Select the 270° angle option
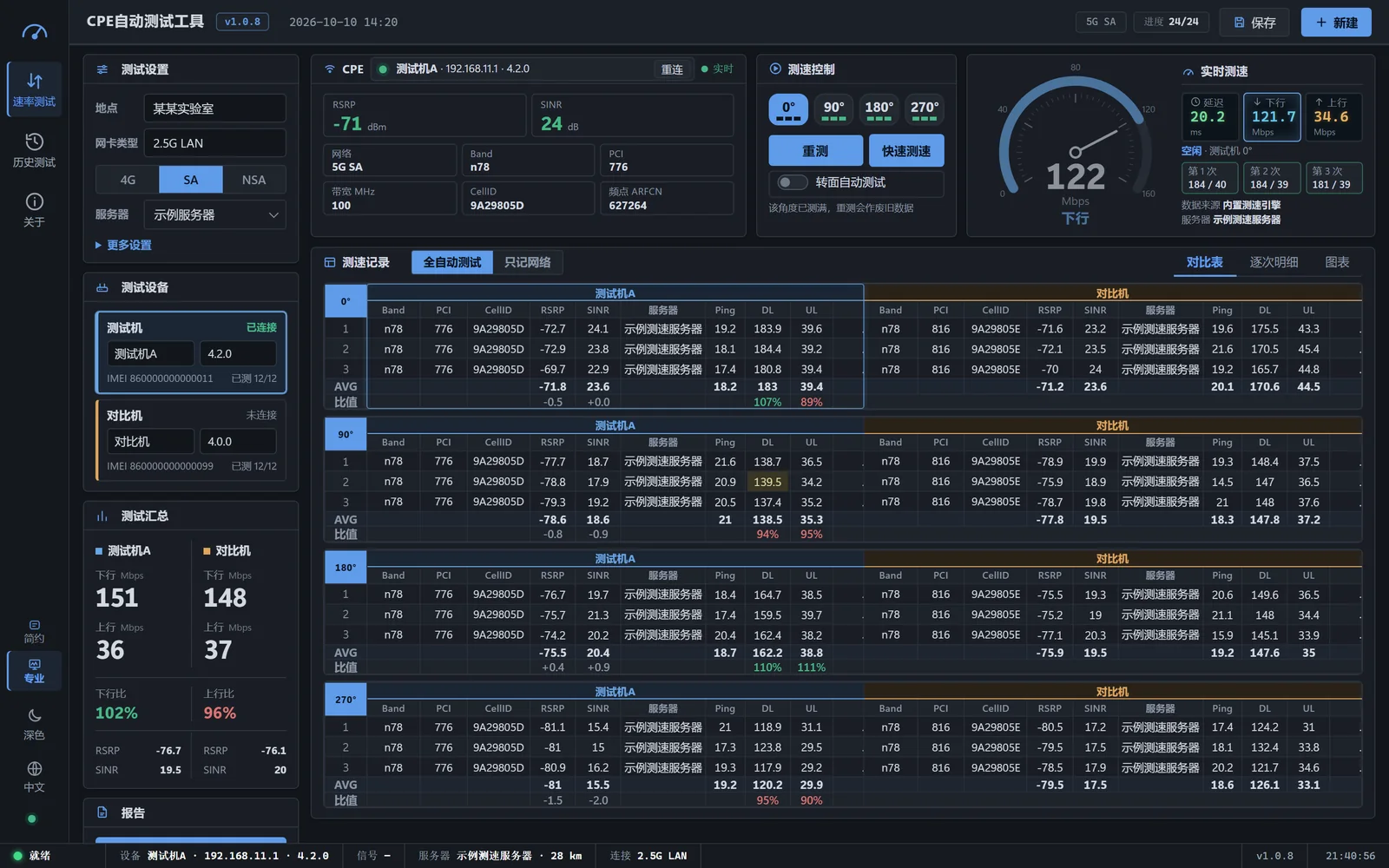1389x868 pixels. coord(924,109)
